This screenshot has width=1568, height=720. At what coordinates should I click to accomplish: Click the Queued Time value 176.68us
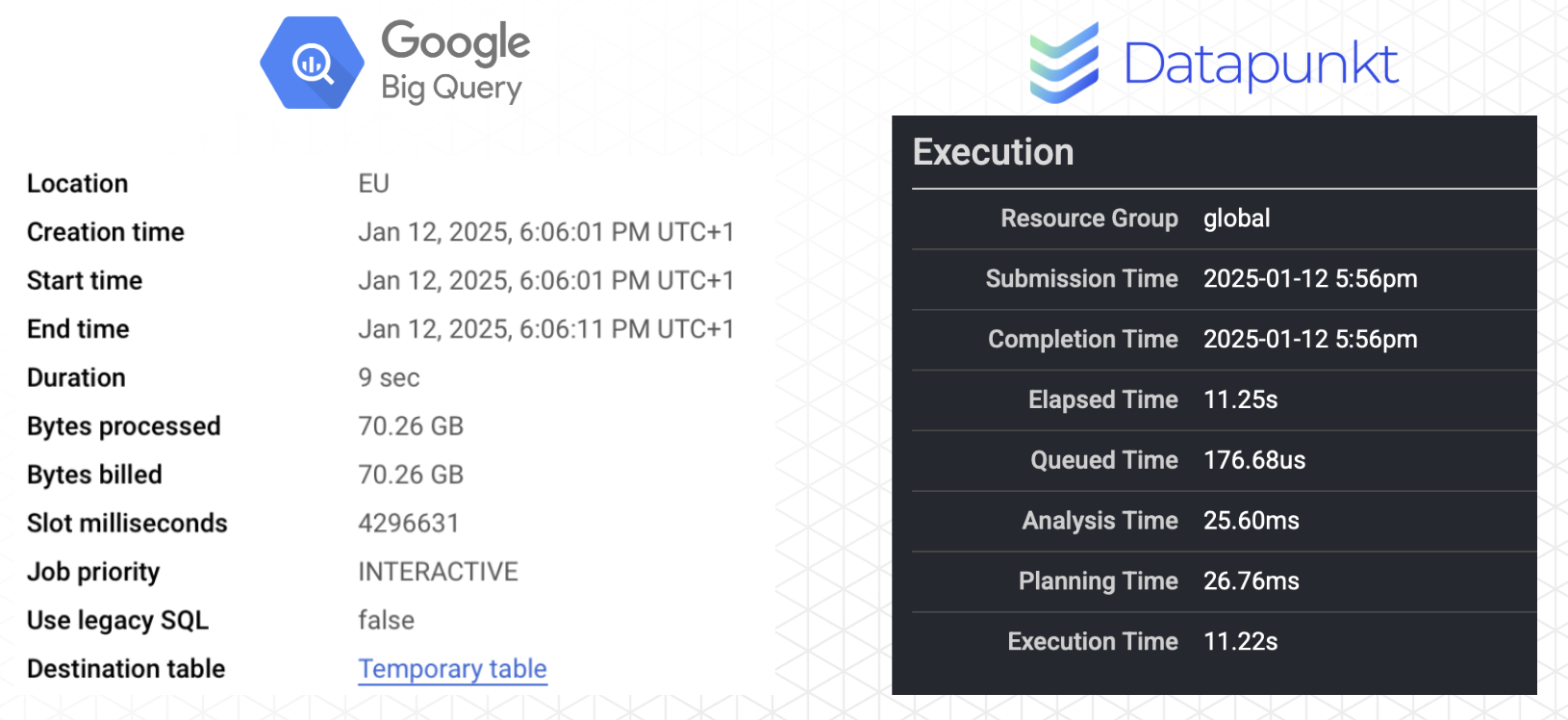1254,460
